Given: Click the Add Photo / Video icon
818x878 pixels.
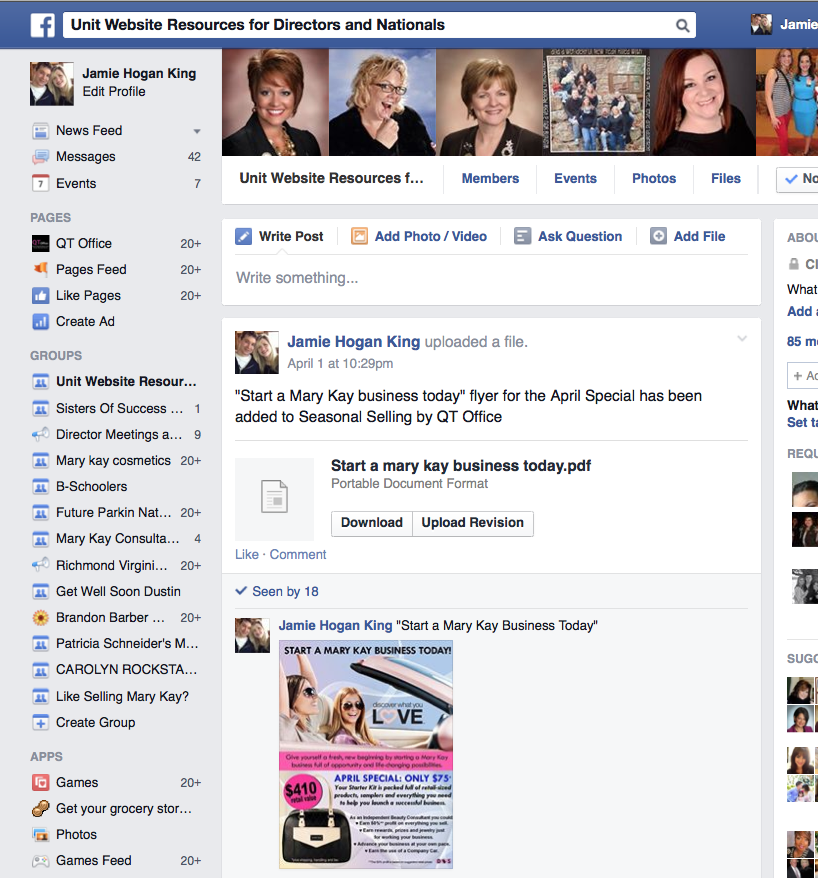Looking at the screenshot, I should (359, 236).
